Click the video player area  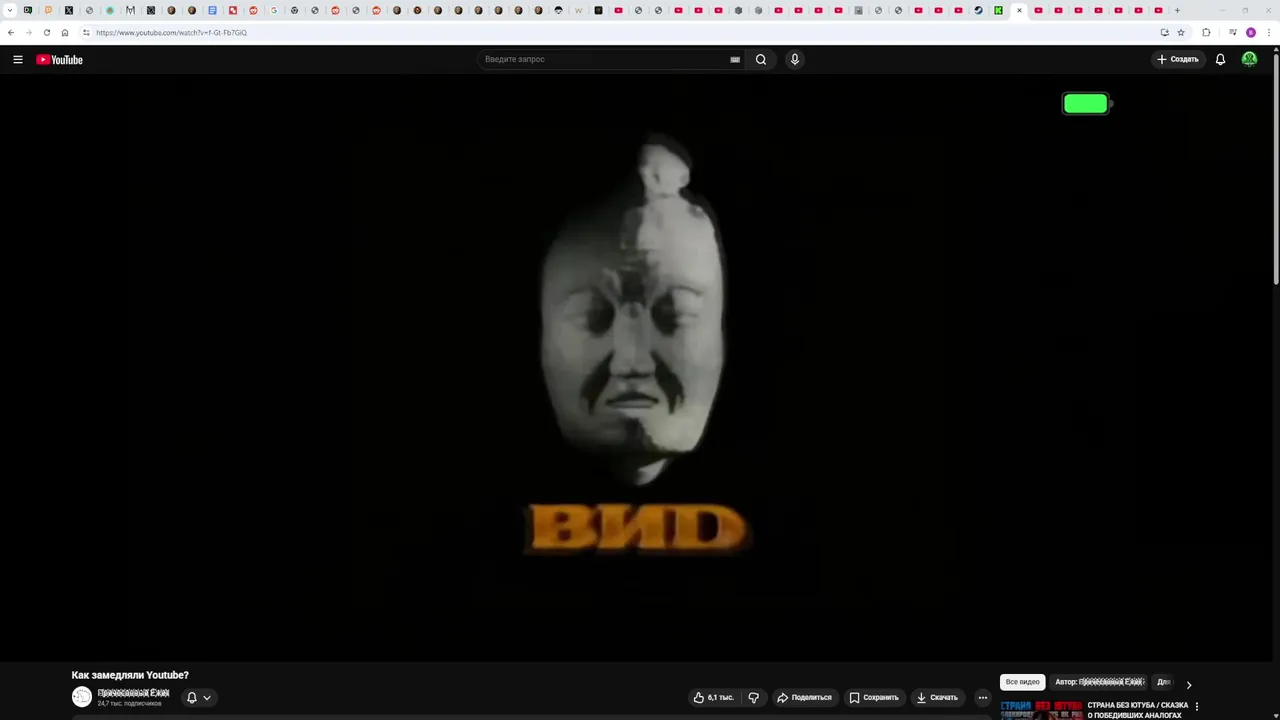pos(636,366)
